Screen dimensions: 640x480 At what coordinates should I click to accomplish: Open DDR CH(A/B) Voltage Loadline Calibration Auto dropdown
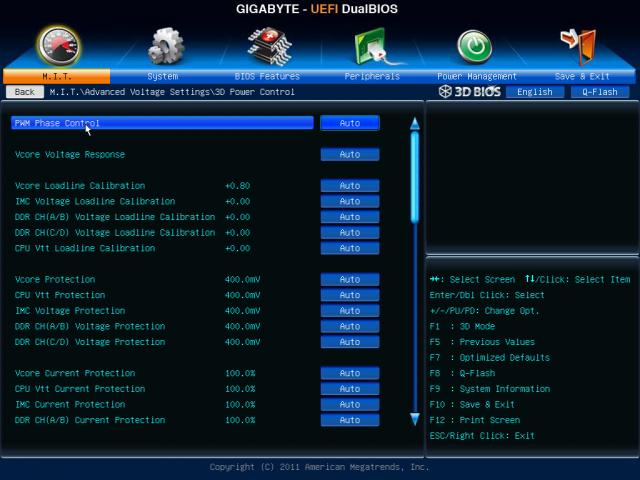(350, 217)
